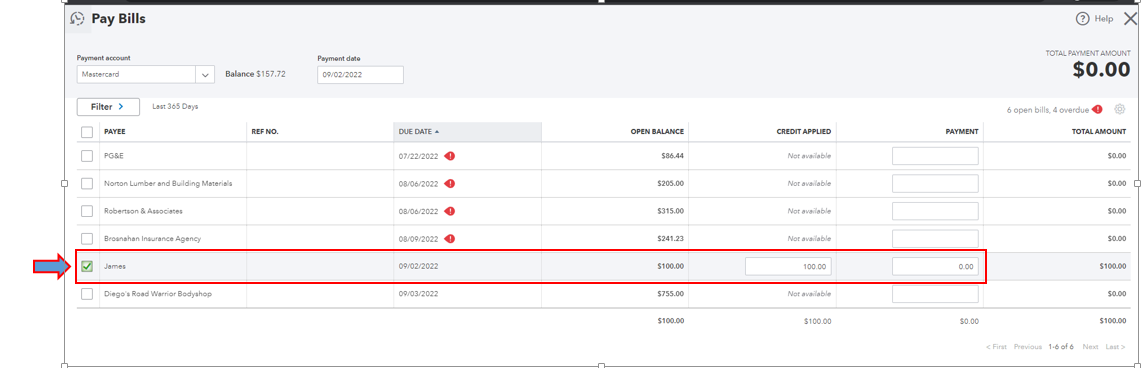Expand the Filter options
The image size is (1141, 368).
point(108,107)
